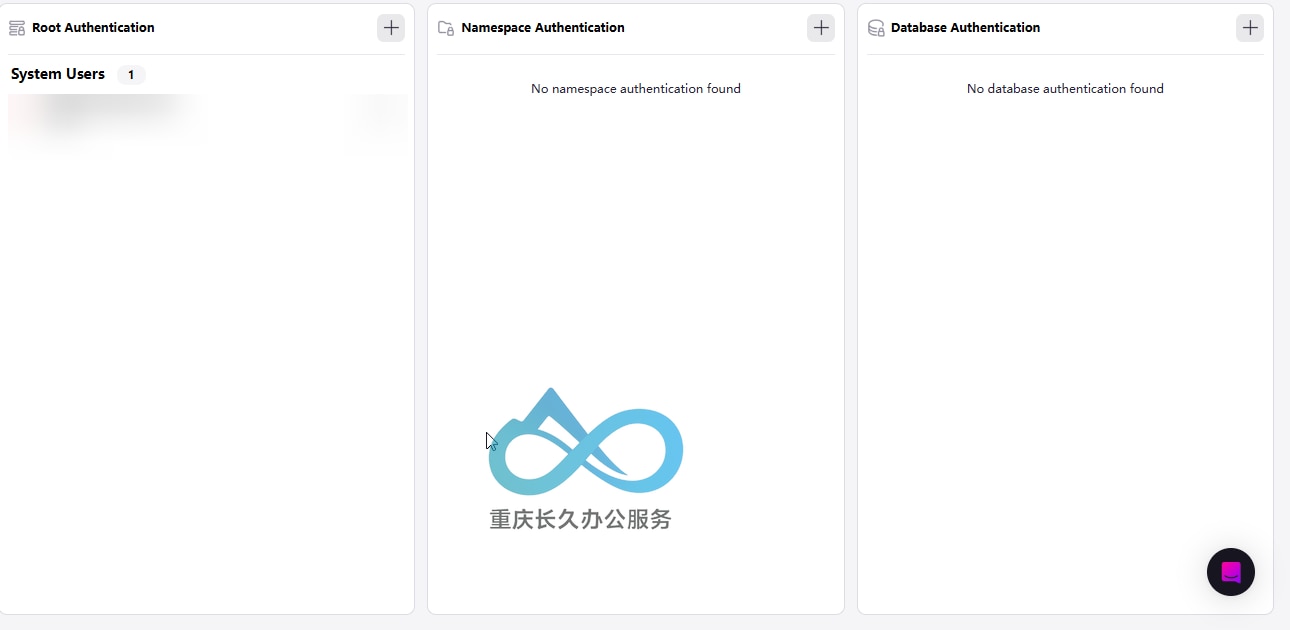
Task: Click the Database Authentication cylinder-lock icon
Action: pyautogui.click(x=876, y=28)
